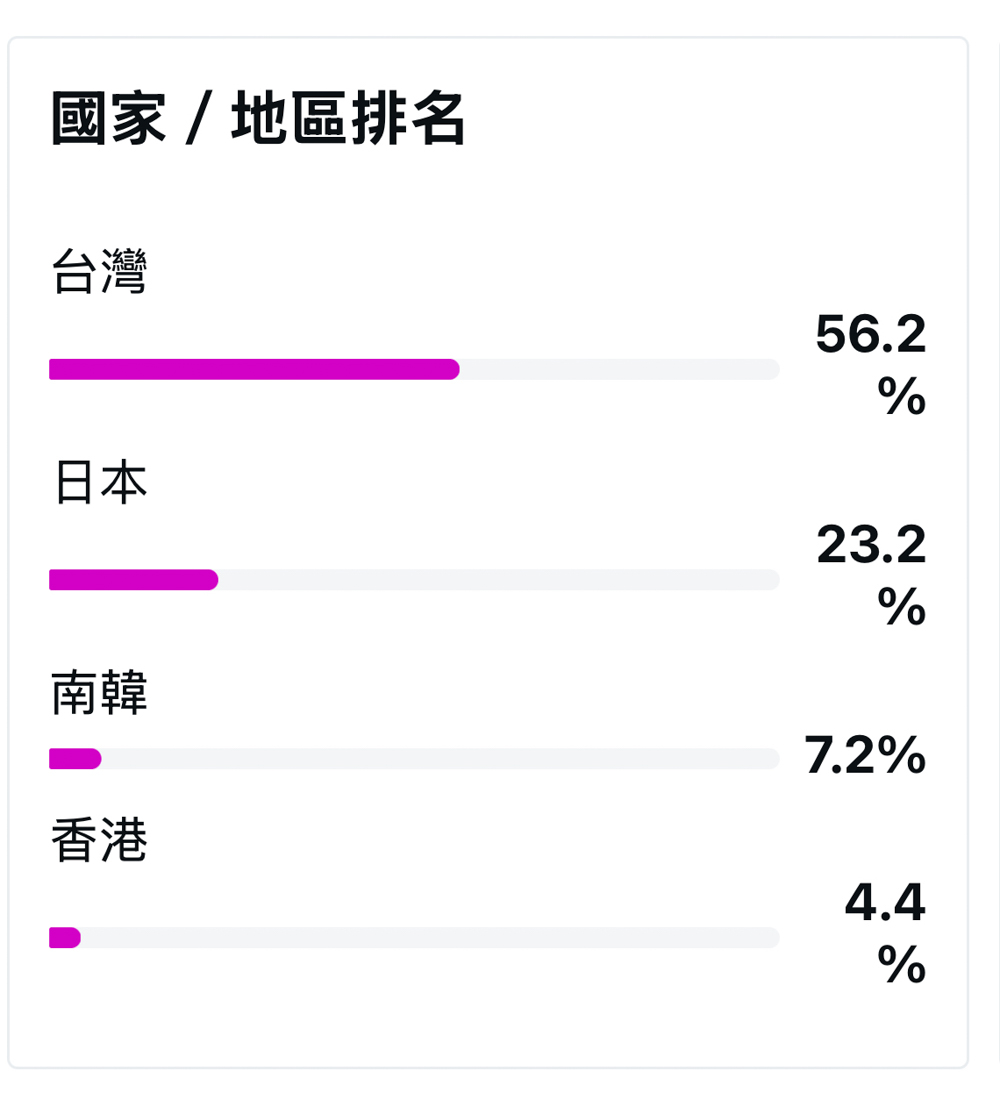Viewport: 1000px width, 1107px height.
Task: Click the unfilled gray track of 香港 bar
Action: click(x=430, y=938)
